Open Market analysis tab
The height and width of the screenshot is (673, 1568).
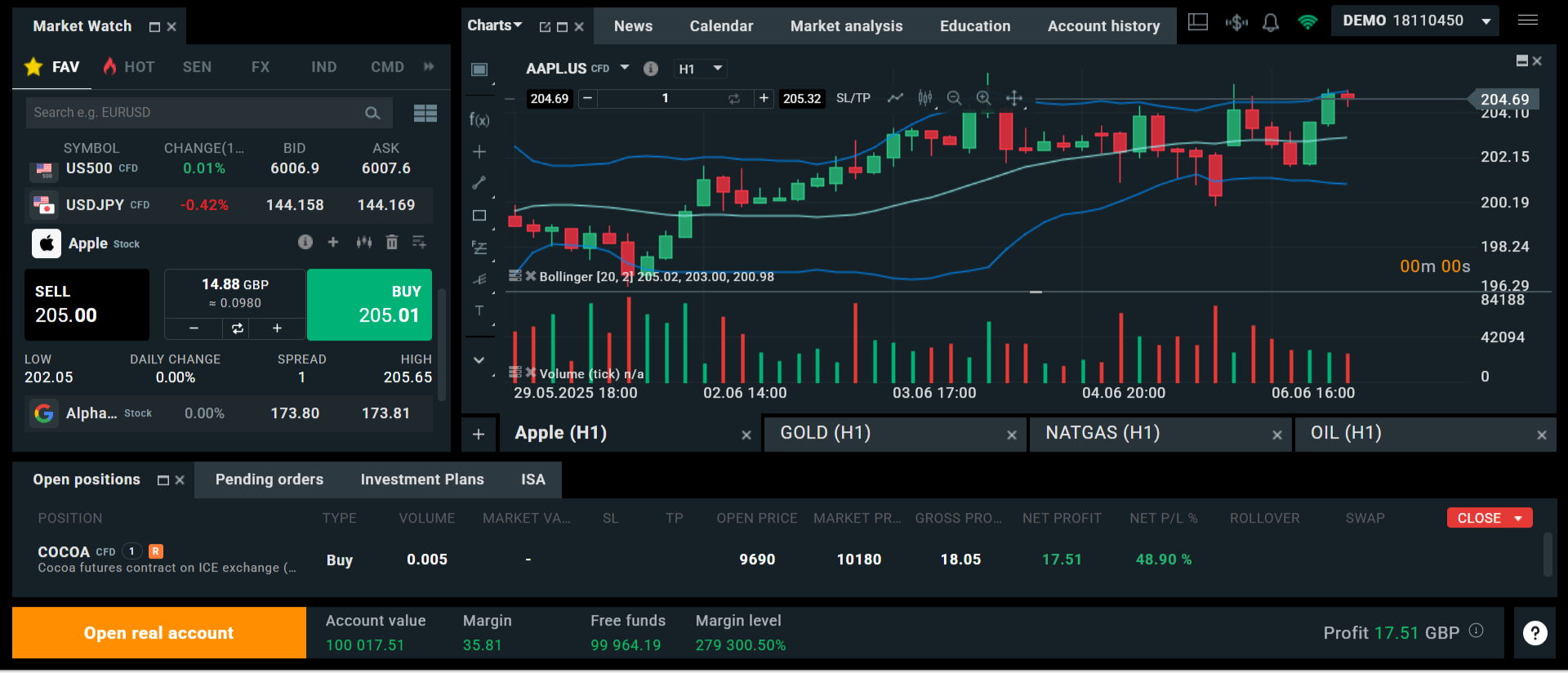pyautogui.click(x=846, y=26)
